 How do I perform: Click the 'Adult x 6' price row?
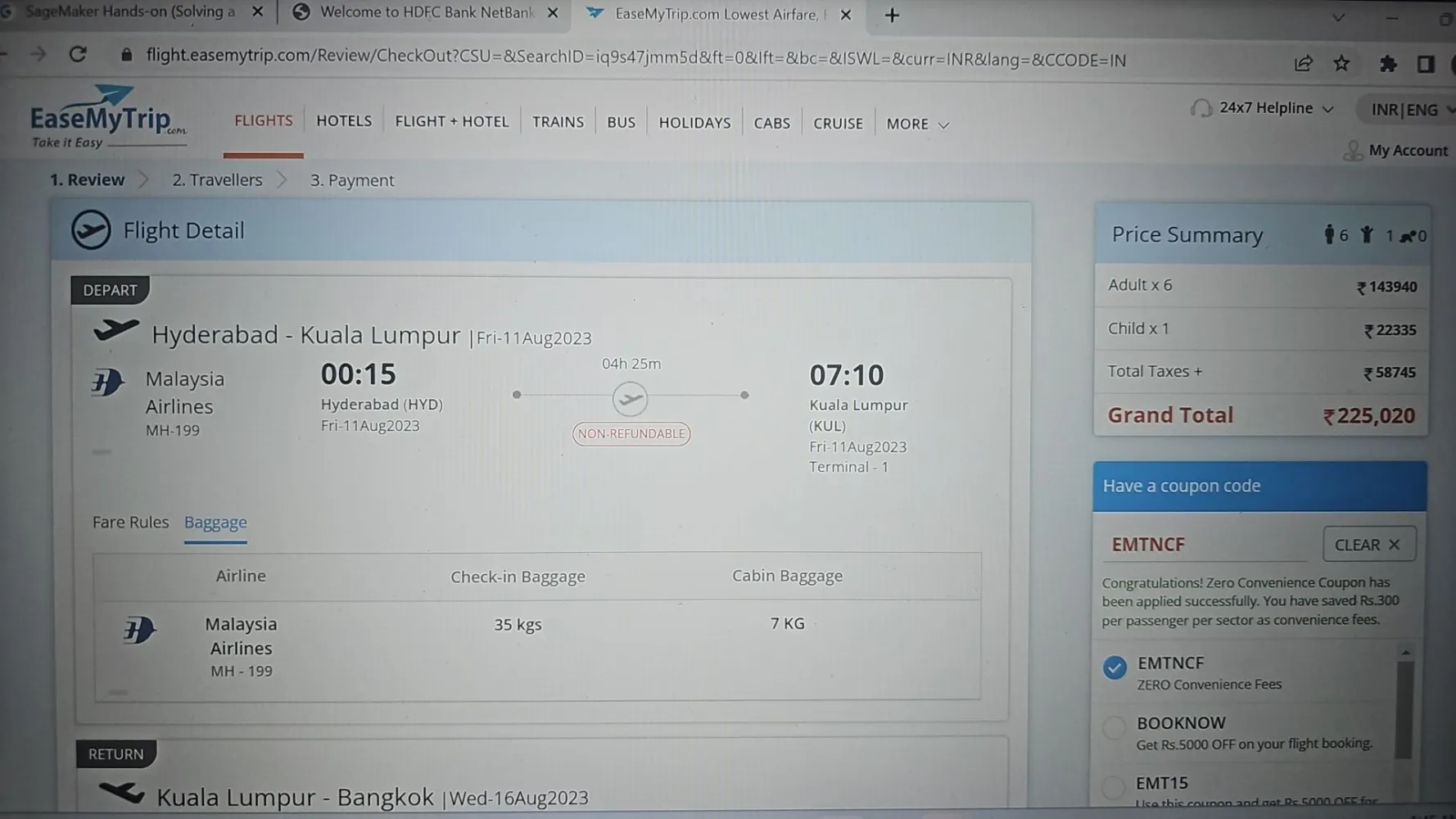click(1261, 286)
